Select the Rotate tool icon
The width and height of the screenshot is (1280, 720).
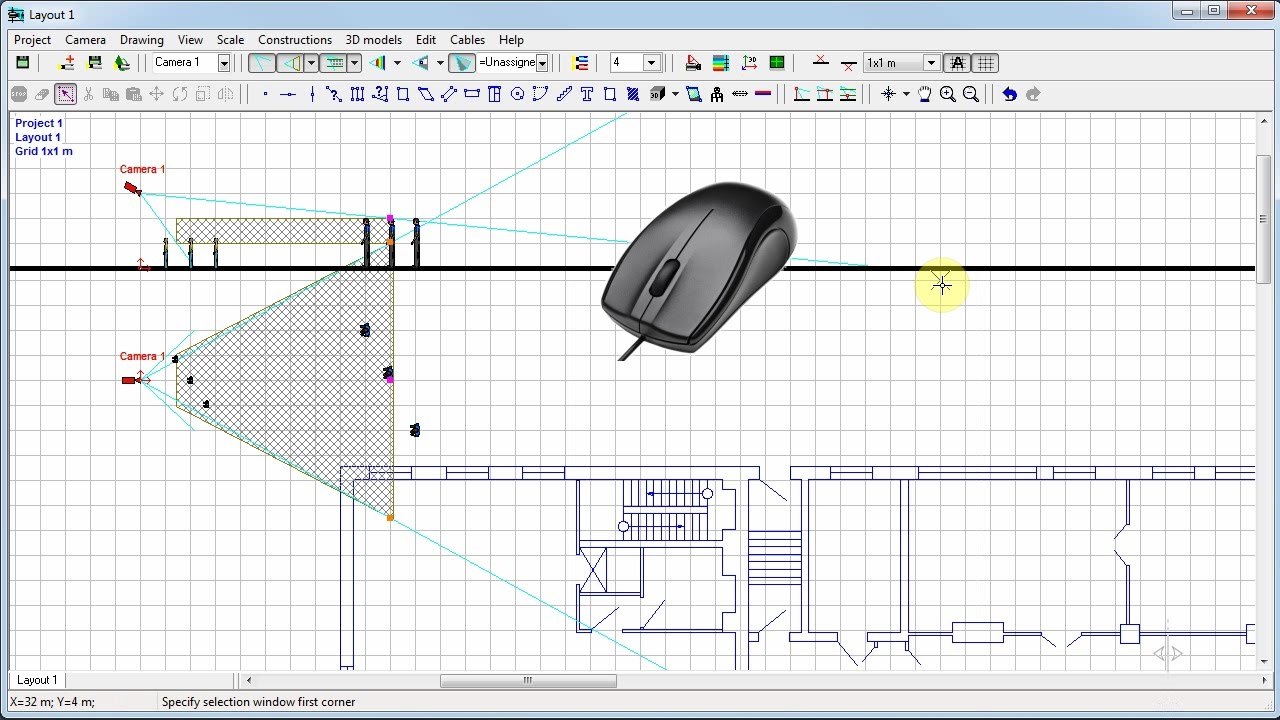pos(180,94)
